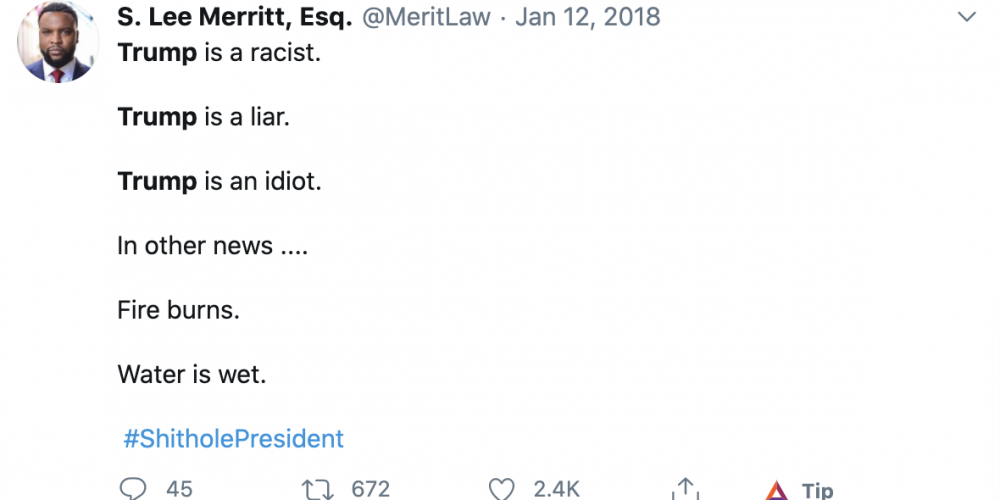Click the bold Trump in "is a racist"
The image size is (1000, 500).
pyautogui.click(x=157, y=52)
